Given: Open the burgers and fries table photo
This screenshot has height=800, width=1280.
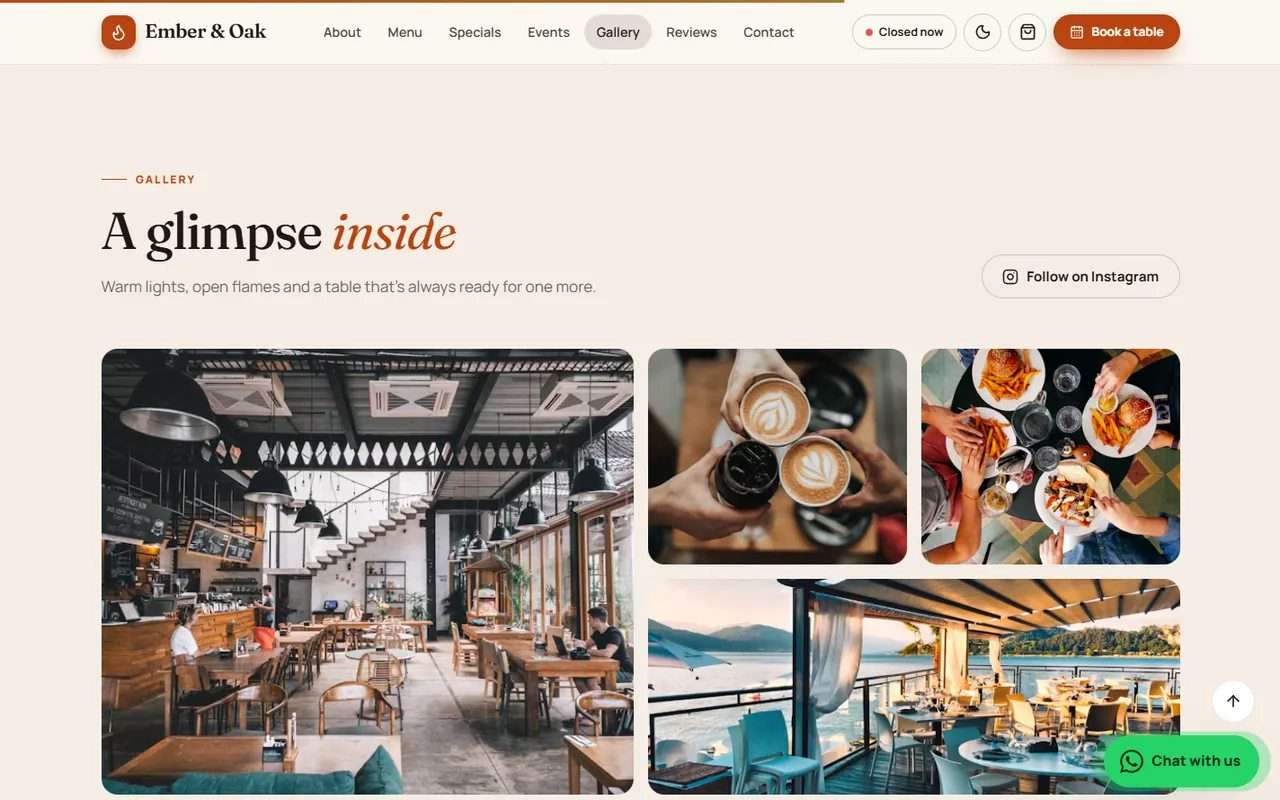Looking at the screenshot, I should tap(1050, 457).
